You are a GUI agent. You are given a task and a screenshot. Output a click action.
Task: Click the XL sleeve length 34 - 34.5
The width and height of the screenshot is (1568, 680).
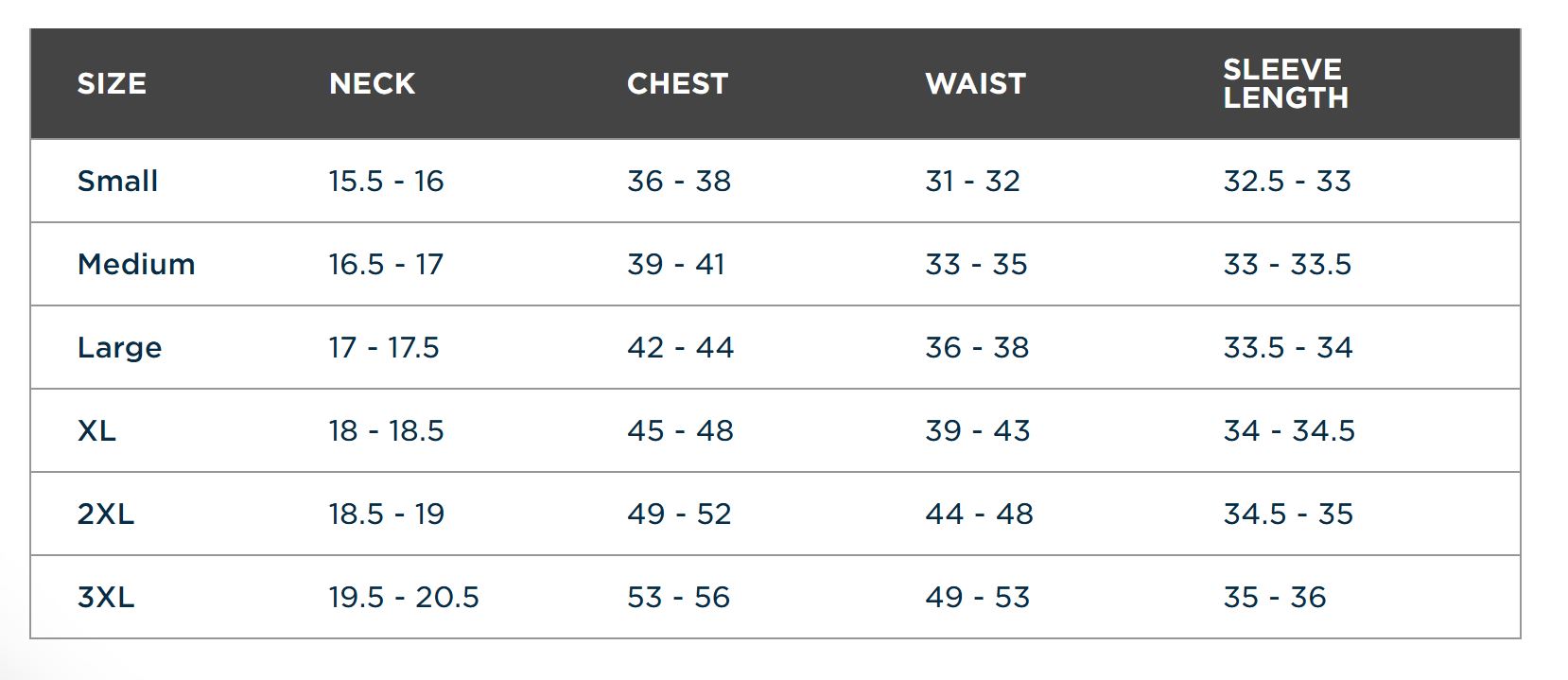[x=1289, y=430]
